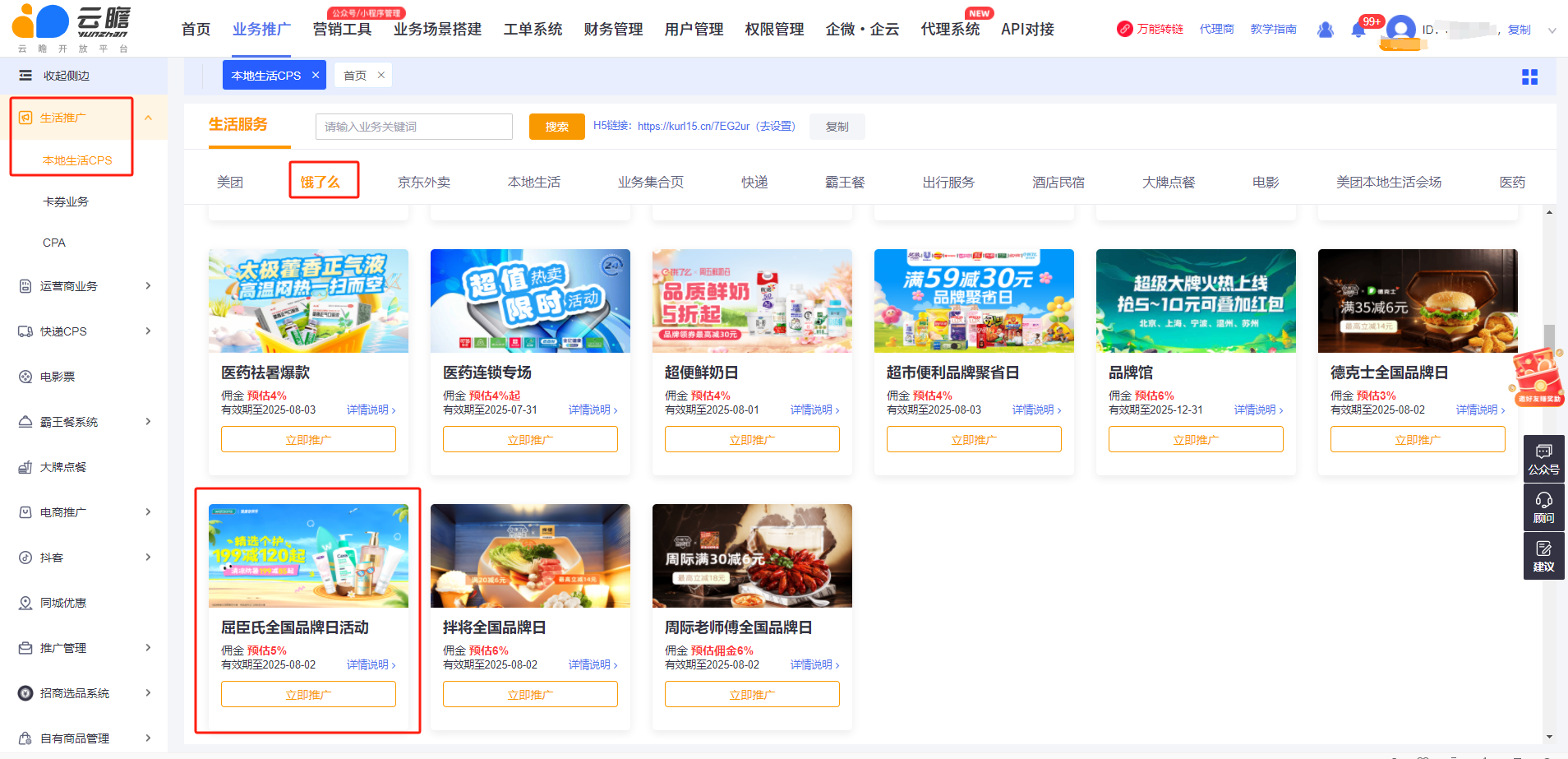
Task: Switch to the 饿了么 category tab
Action: coord(320,182)
